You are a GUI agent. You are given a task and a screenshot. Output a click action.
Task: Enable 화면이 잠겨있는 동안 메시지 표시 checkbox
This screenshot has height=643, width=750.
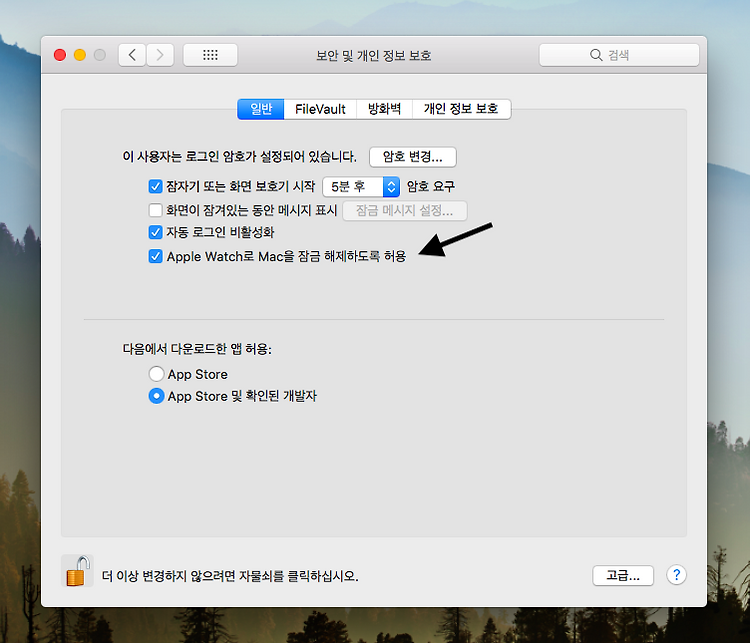tap(155, 210)
